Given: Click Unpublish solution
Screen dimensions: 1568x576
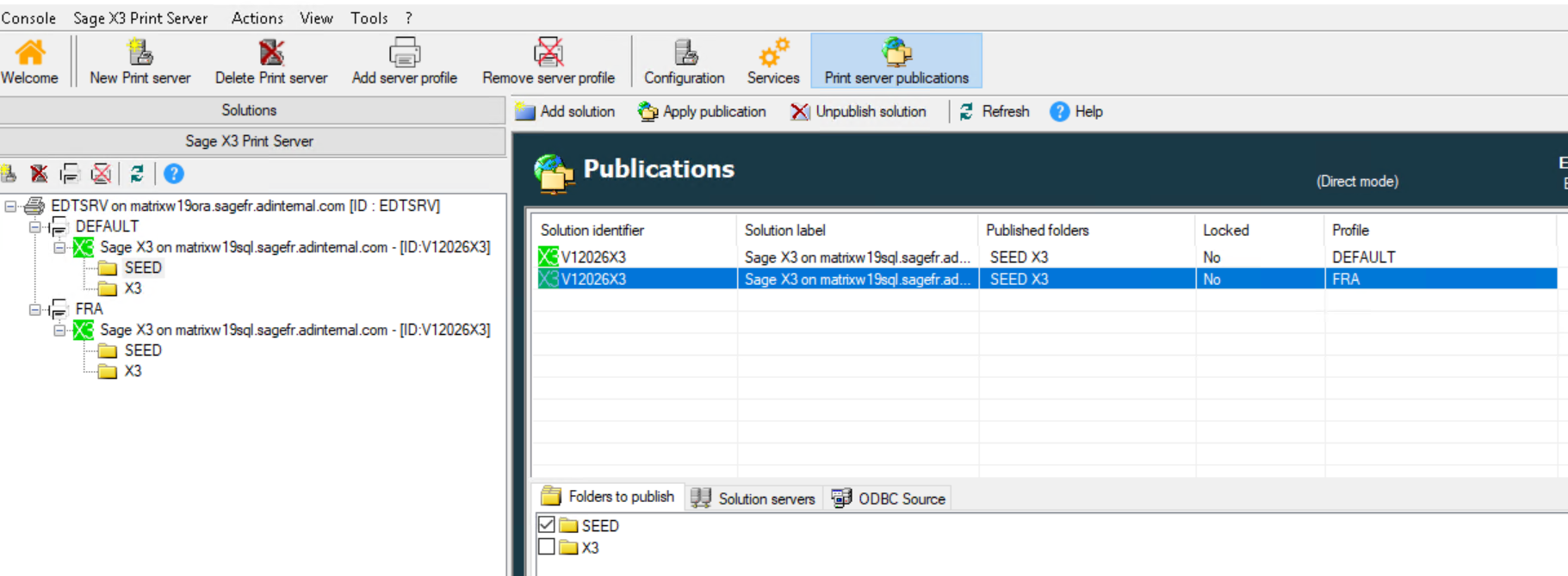Looking at the screenshot, I should (858, 112).
